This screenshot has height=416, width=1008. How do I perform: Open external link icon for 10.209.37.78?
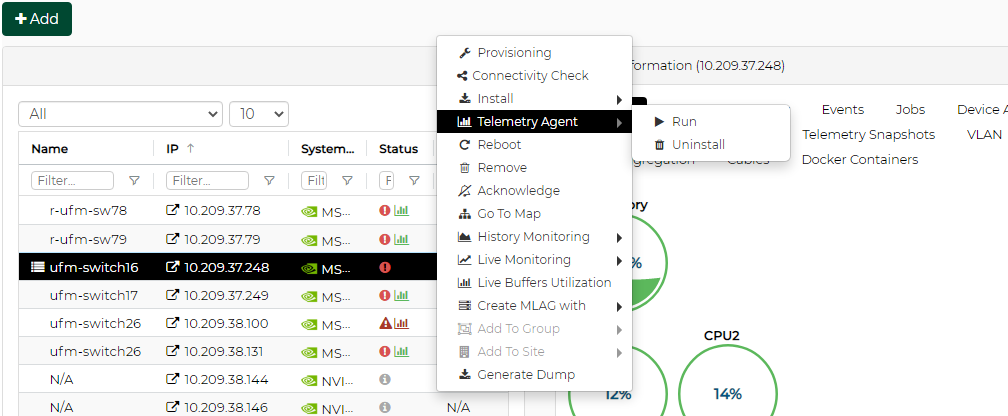coord(173,211)
